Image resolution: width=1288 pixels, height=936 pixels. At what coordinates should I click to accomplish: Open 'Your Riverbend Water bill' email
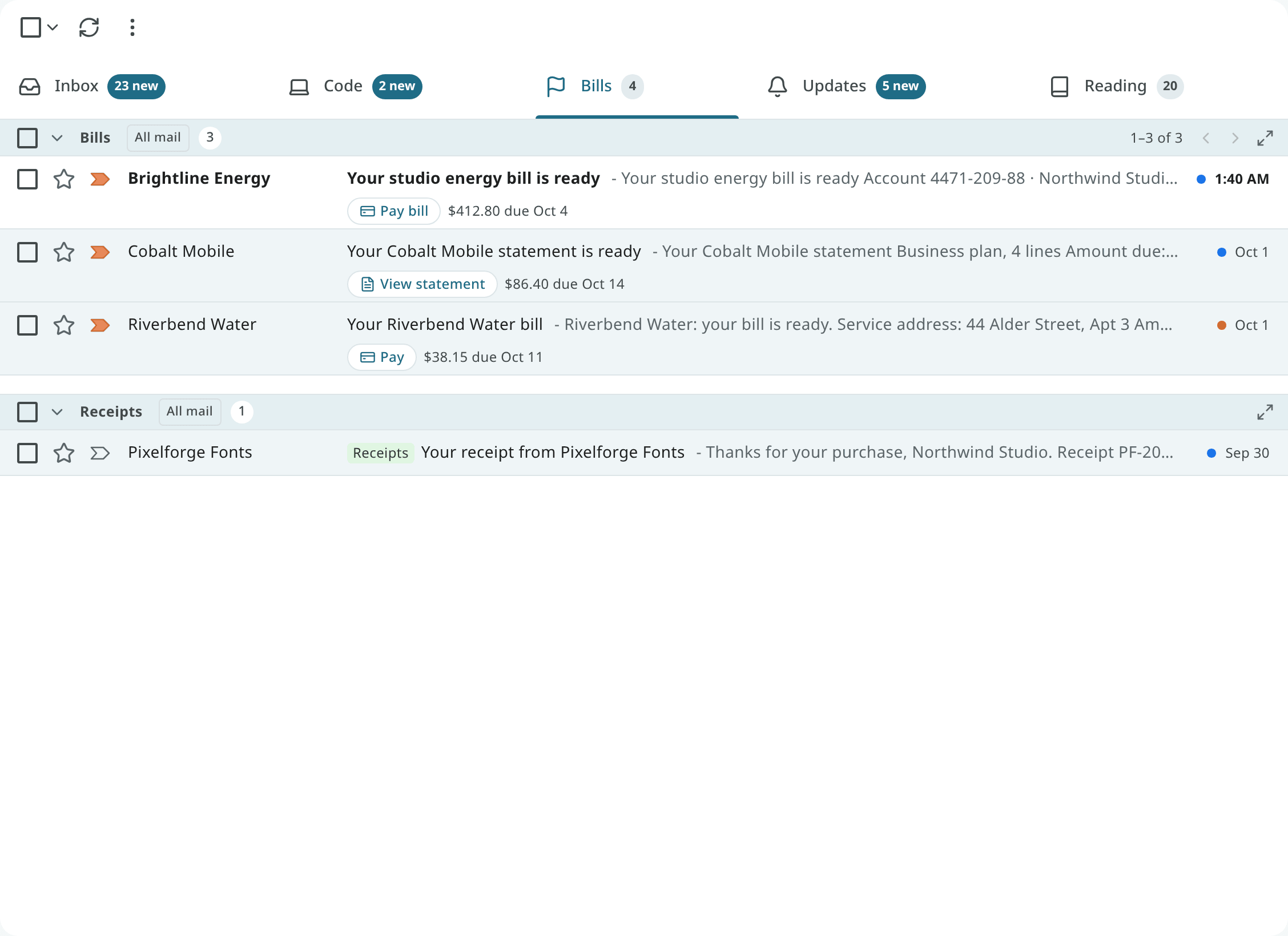pos(445,325)
